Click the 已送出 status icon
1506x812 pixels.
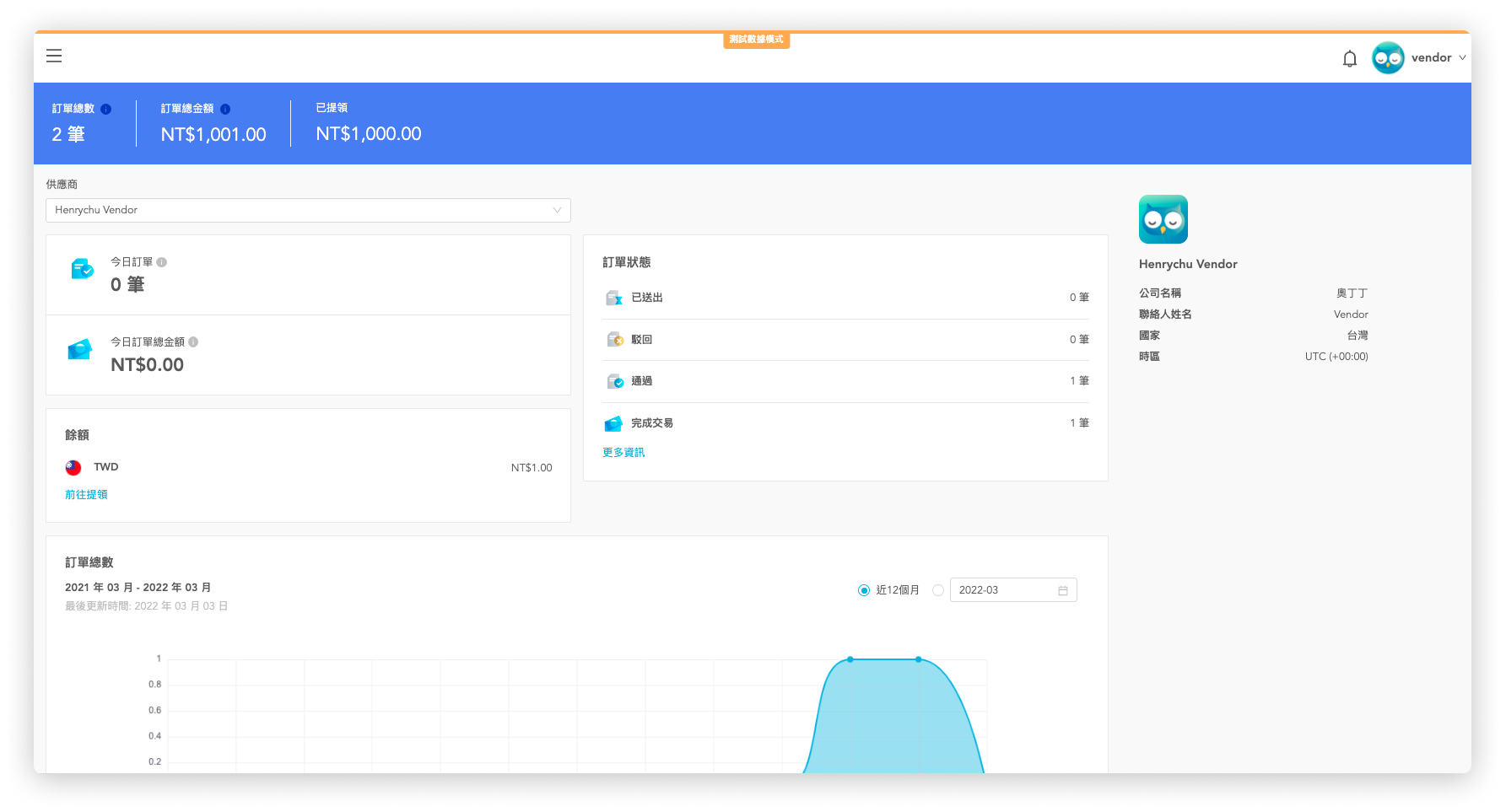tap(614, 298)
